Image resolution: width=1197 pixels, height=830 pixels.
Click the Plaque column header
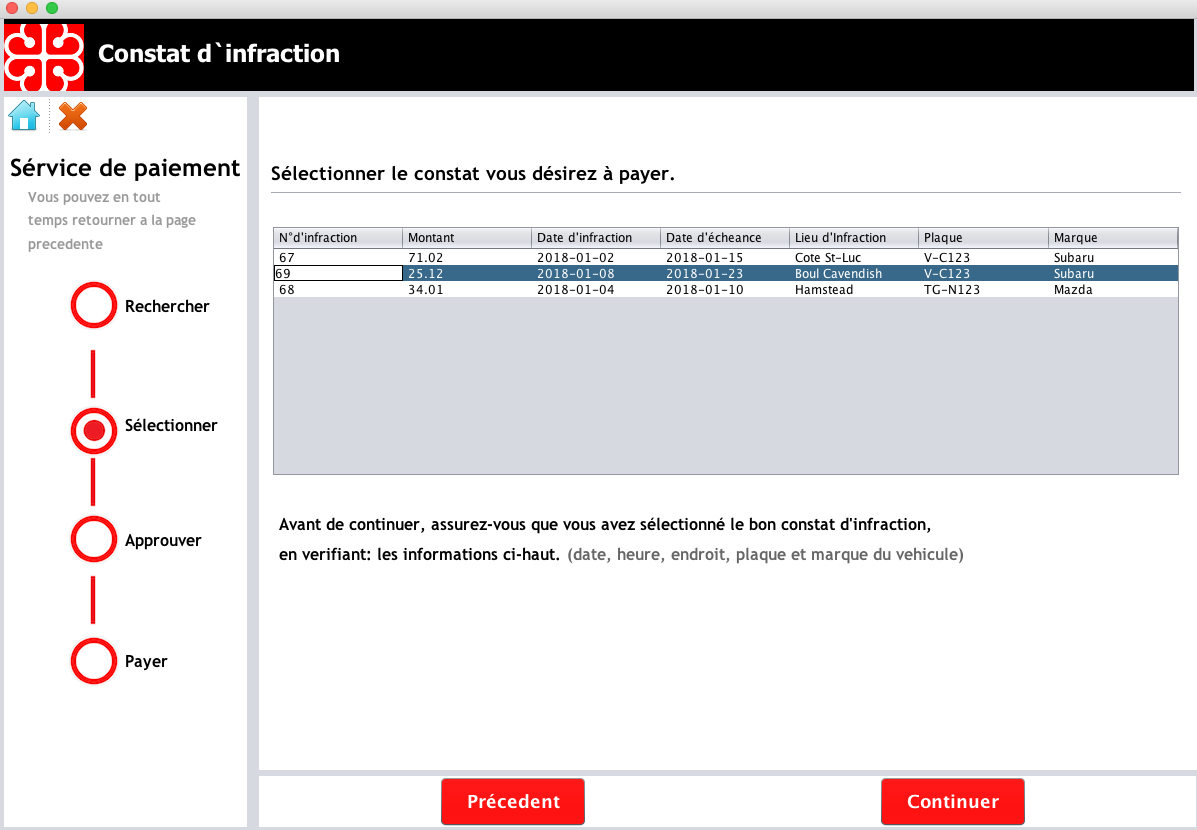click(x=982, y=238)
